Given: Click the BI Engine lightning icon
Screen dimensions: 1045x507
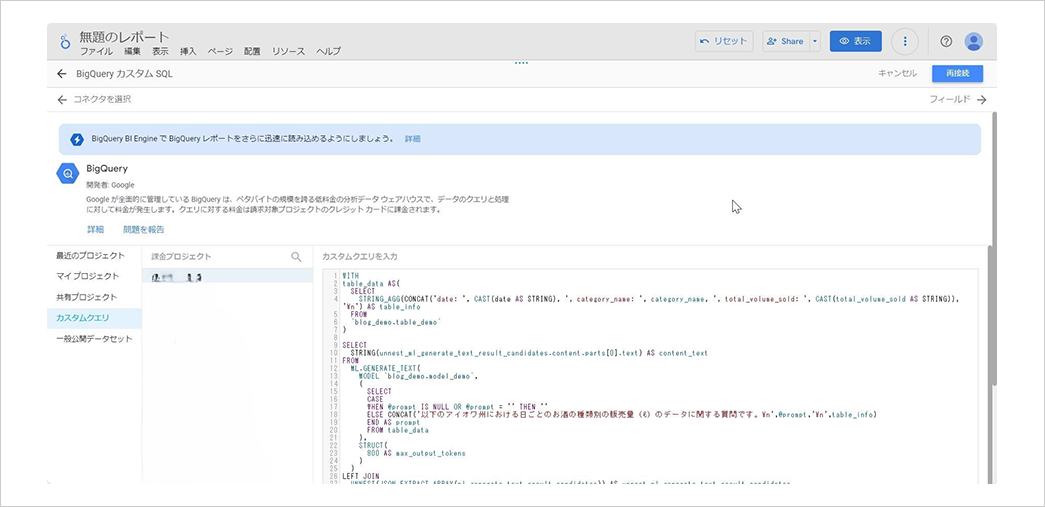Looking at the screenshot, I should pos(77,139).
